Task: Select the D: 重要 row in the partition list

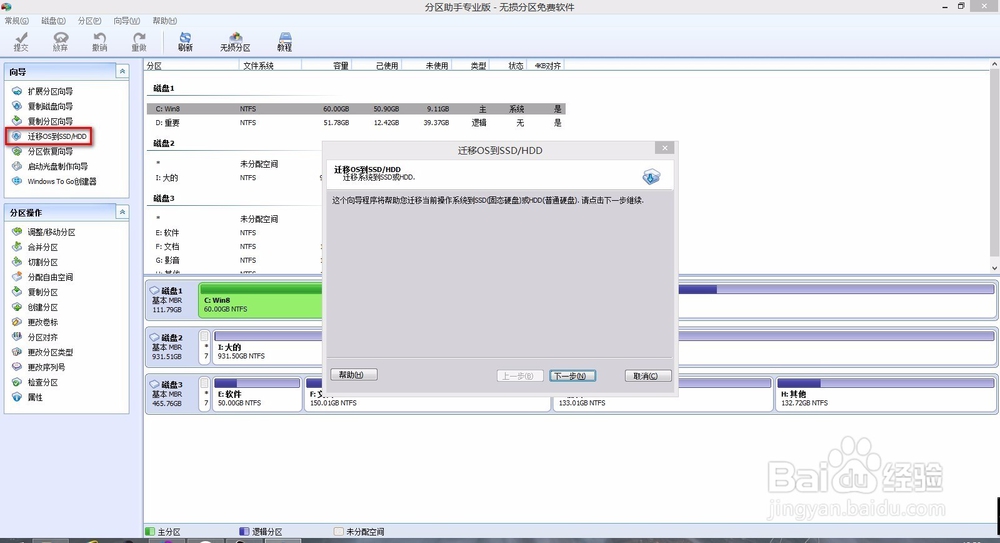Action: pos(356,123)
